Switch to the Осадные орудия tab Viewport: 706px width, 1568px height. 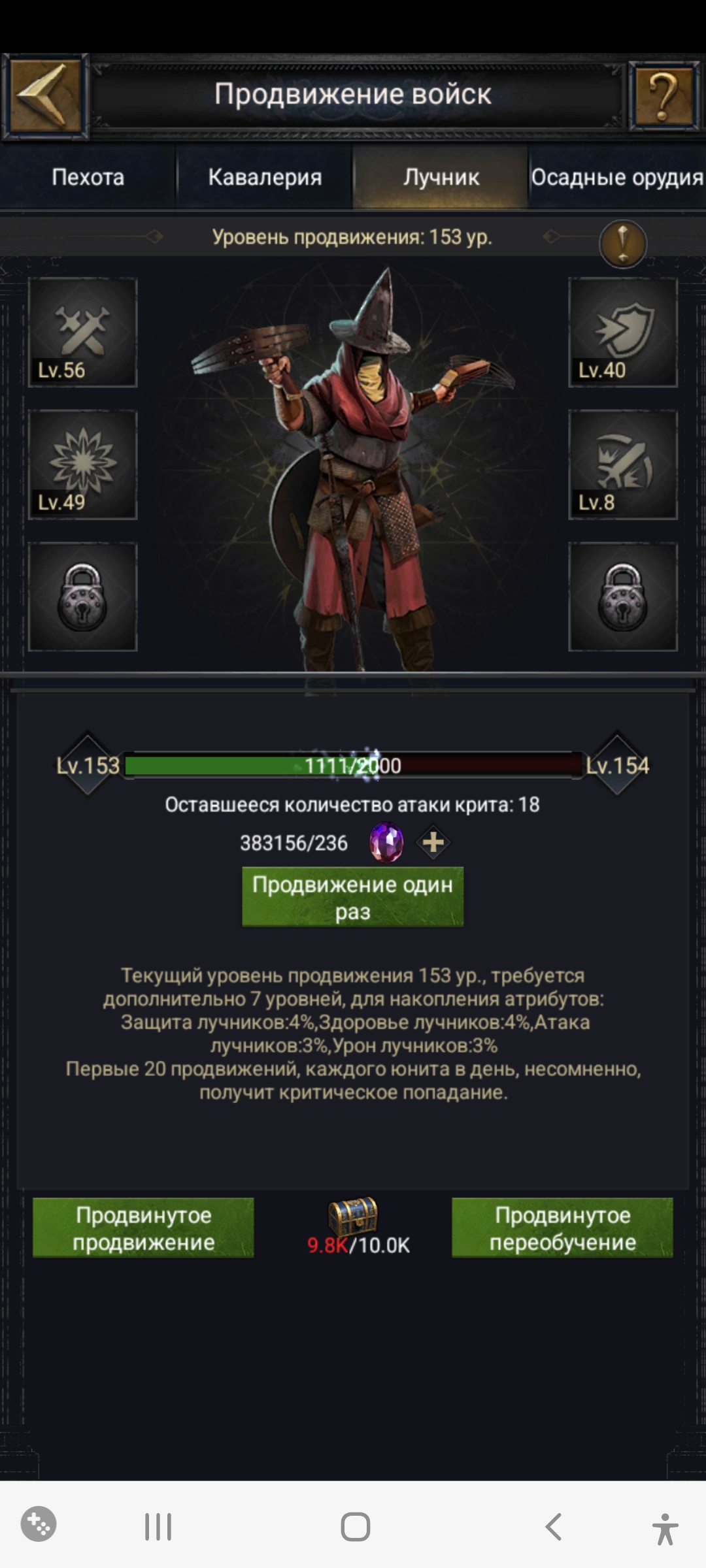tap(617, 177)
